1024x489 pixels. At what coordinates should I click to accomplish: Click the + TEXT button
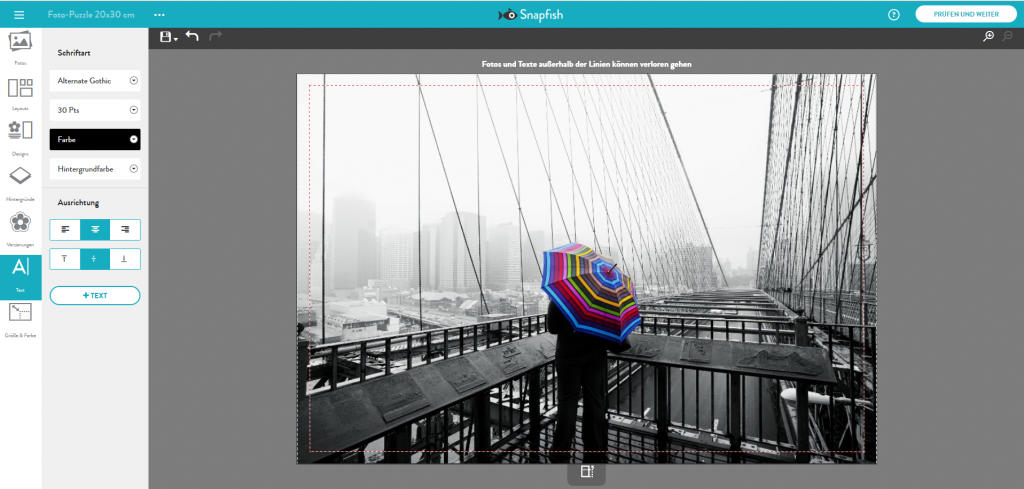coord(95,296)
